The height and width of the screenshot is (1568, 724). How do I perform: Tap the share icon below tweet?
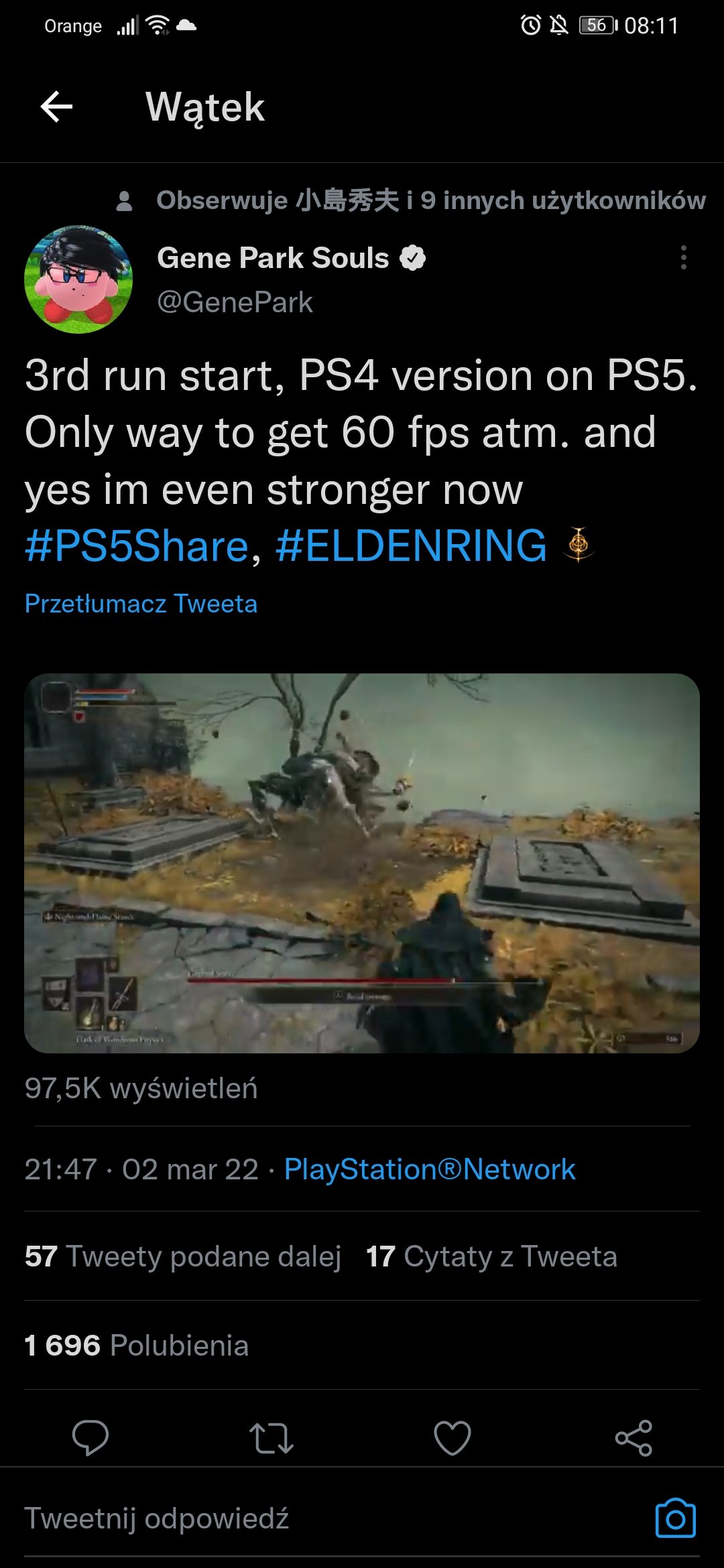pyautogui.click(x=633, y=1437)
